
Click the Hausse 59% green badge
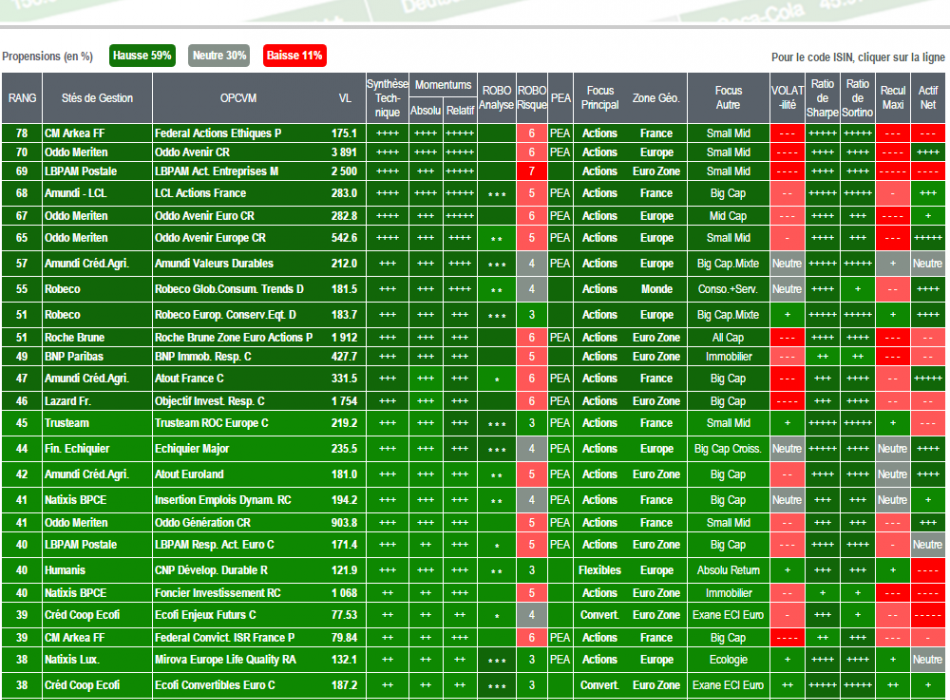pyautogui.click(x=142, y=56)
